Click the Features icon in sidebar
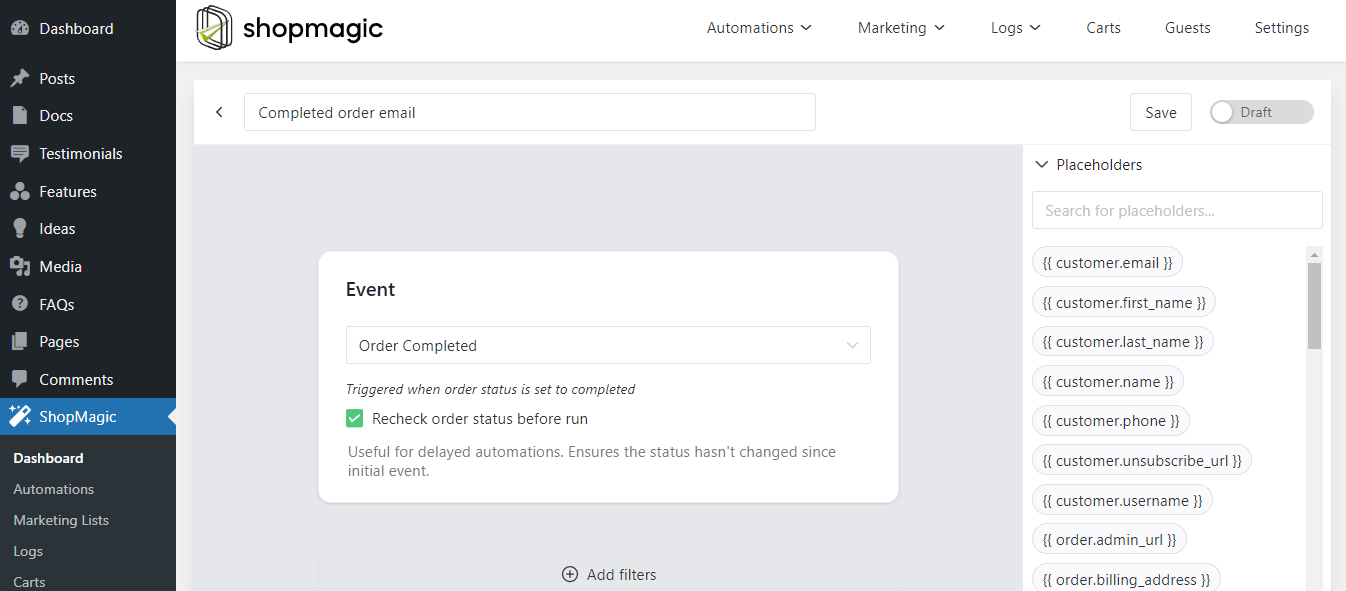Image resolution: width=1346 pixels, height=591 pixels. tap(19, 192)
